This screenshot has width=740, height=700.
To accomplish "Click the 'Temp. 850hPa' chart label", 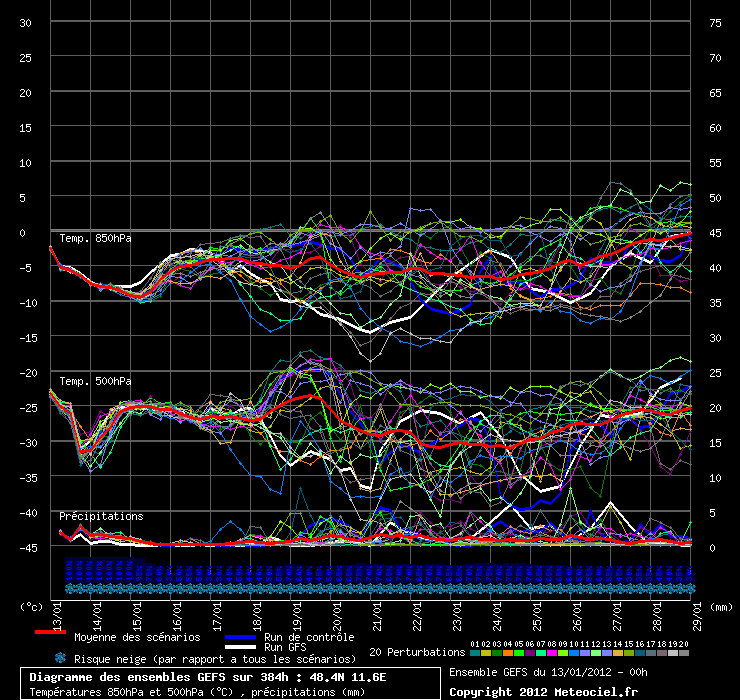I will [95, 238].
